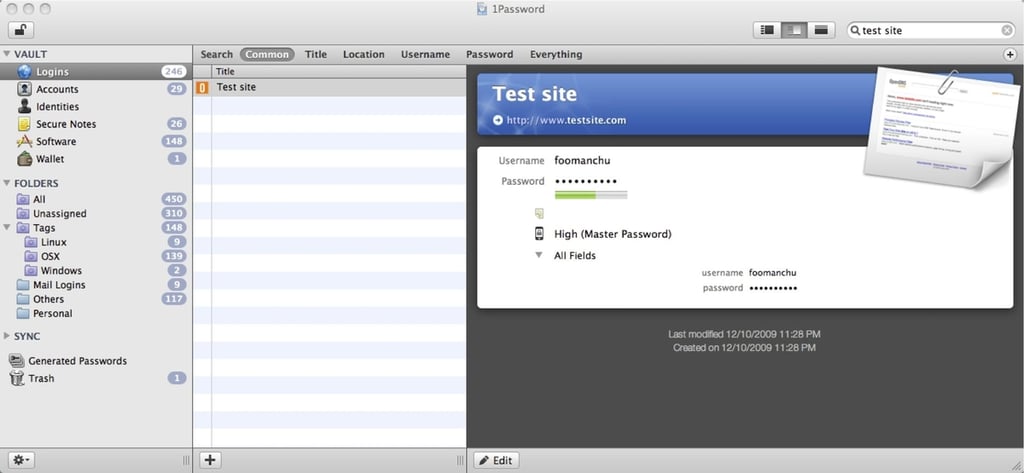The image size is (1024, 473).
Task: Click the phone security level icon
Action: [539, 234]
